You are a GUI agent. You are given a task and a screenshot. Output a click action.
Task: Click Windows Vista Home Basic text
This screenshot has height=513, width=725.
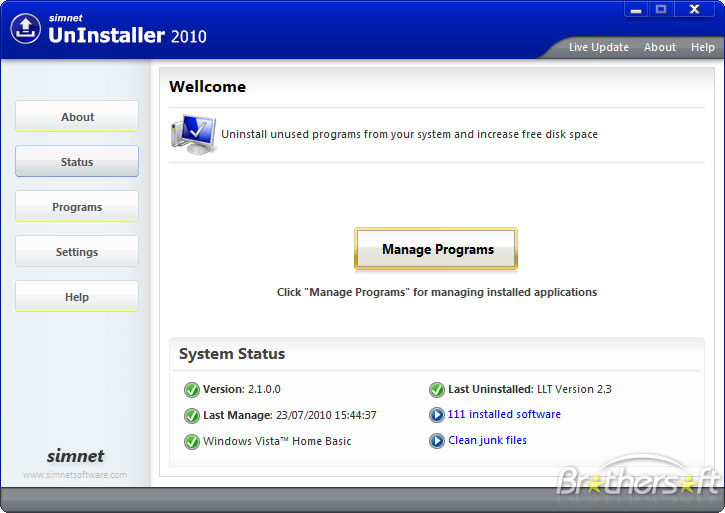pos(277,441)
